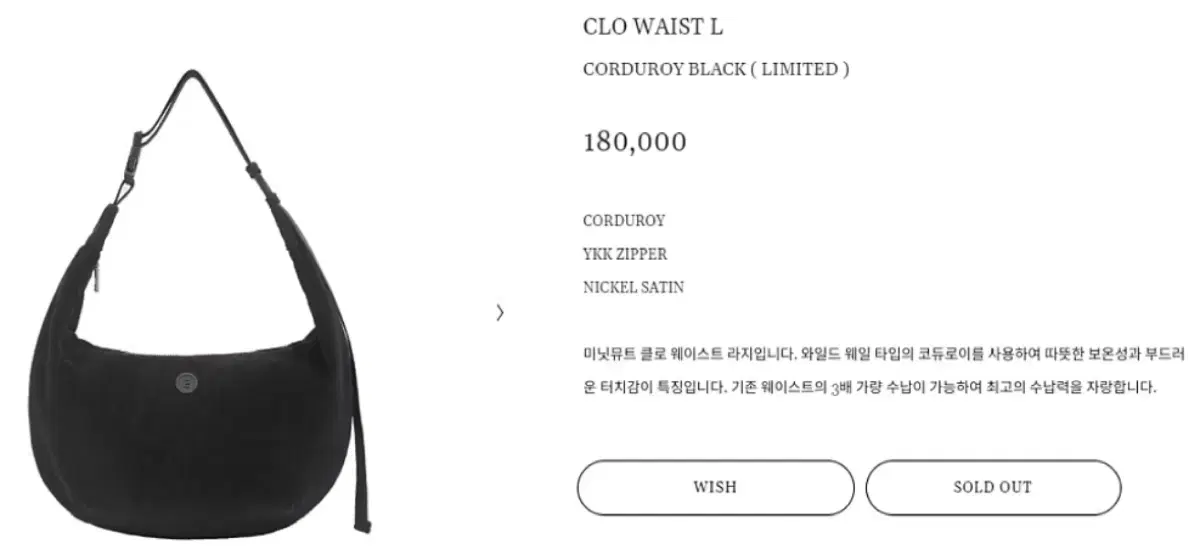This screenshot has width=1200, height=546.
Task: Click the SOLD OUT button
Action: coord(993,487)
